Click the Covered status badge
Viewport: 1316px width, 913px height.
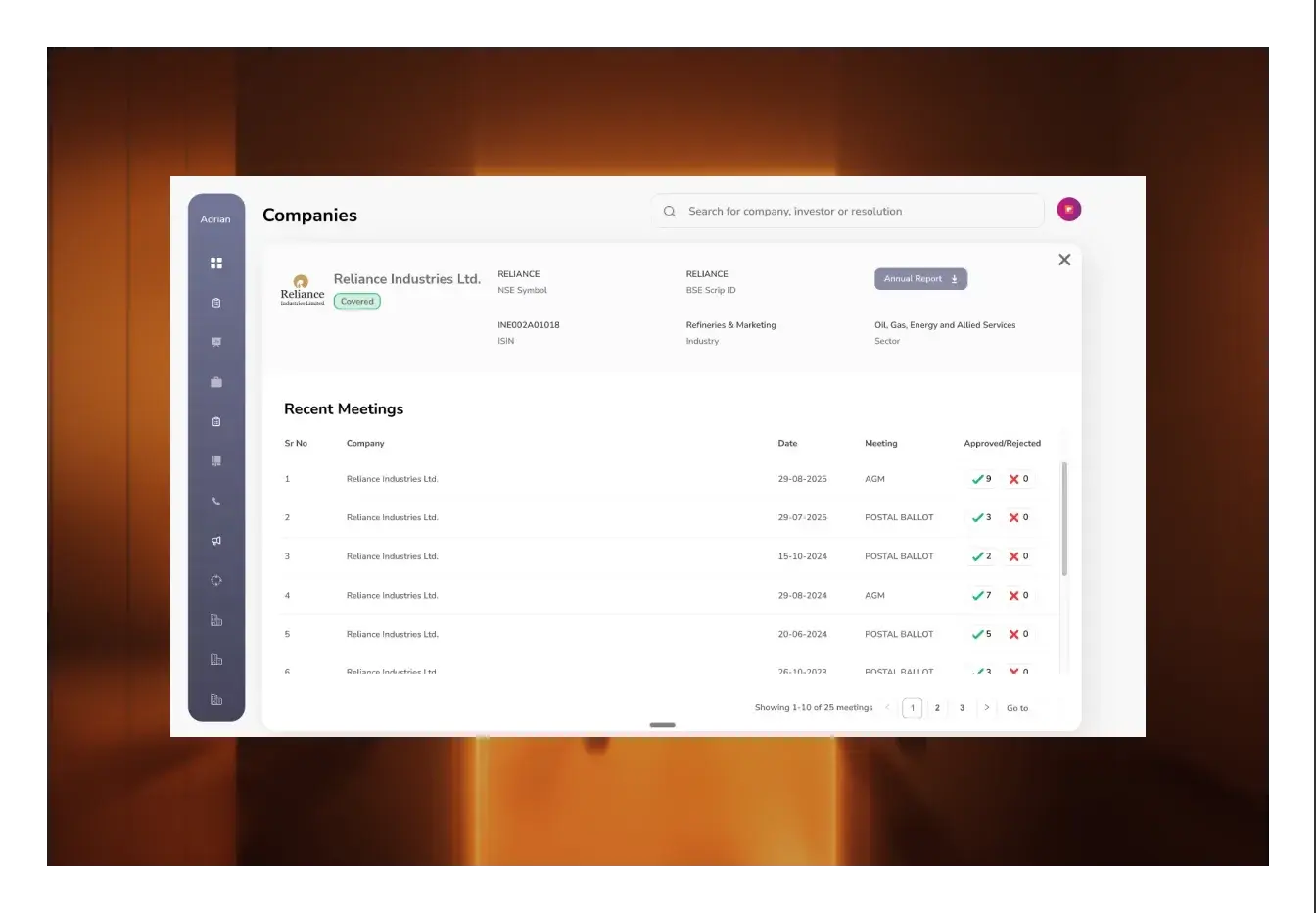(357, 302)
